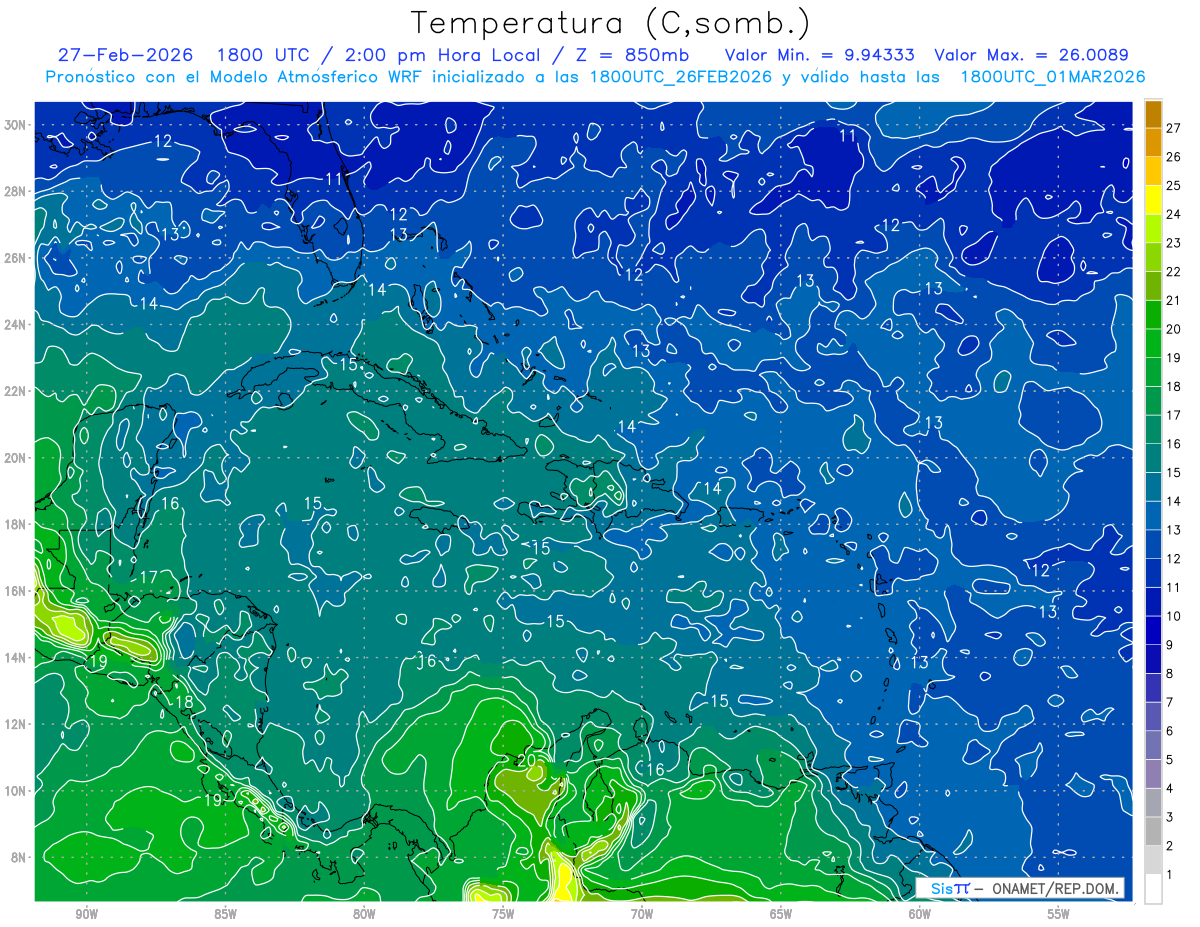Pick the teal swatch between 15 and 16
The image size is (1200, 927).
pyautogui.click(x=1153, y=458)
